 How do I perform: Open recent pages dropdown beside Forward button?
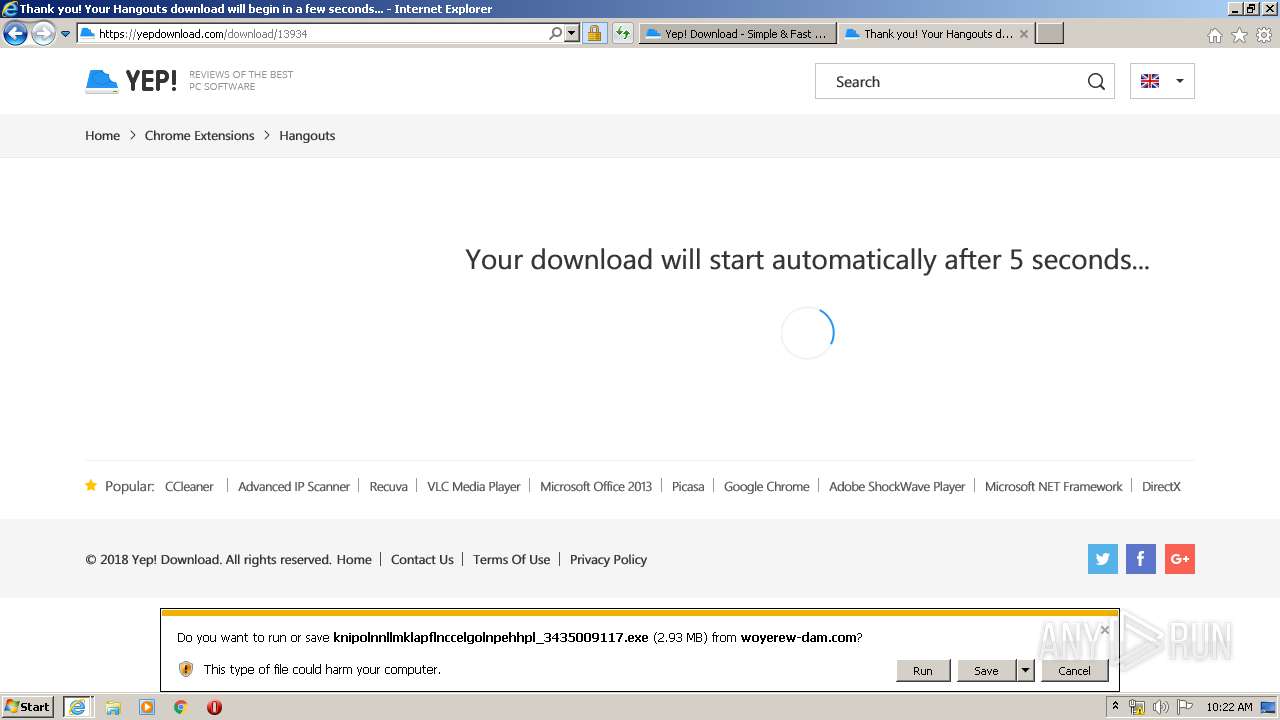point(65,34)
